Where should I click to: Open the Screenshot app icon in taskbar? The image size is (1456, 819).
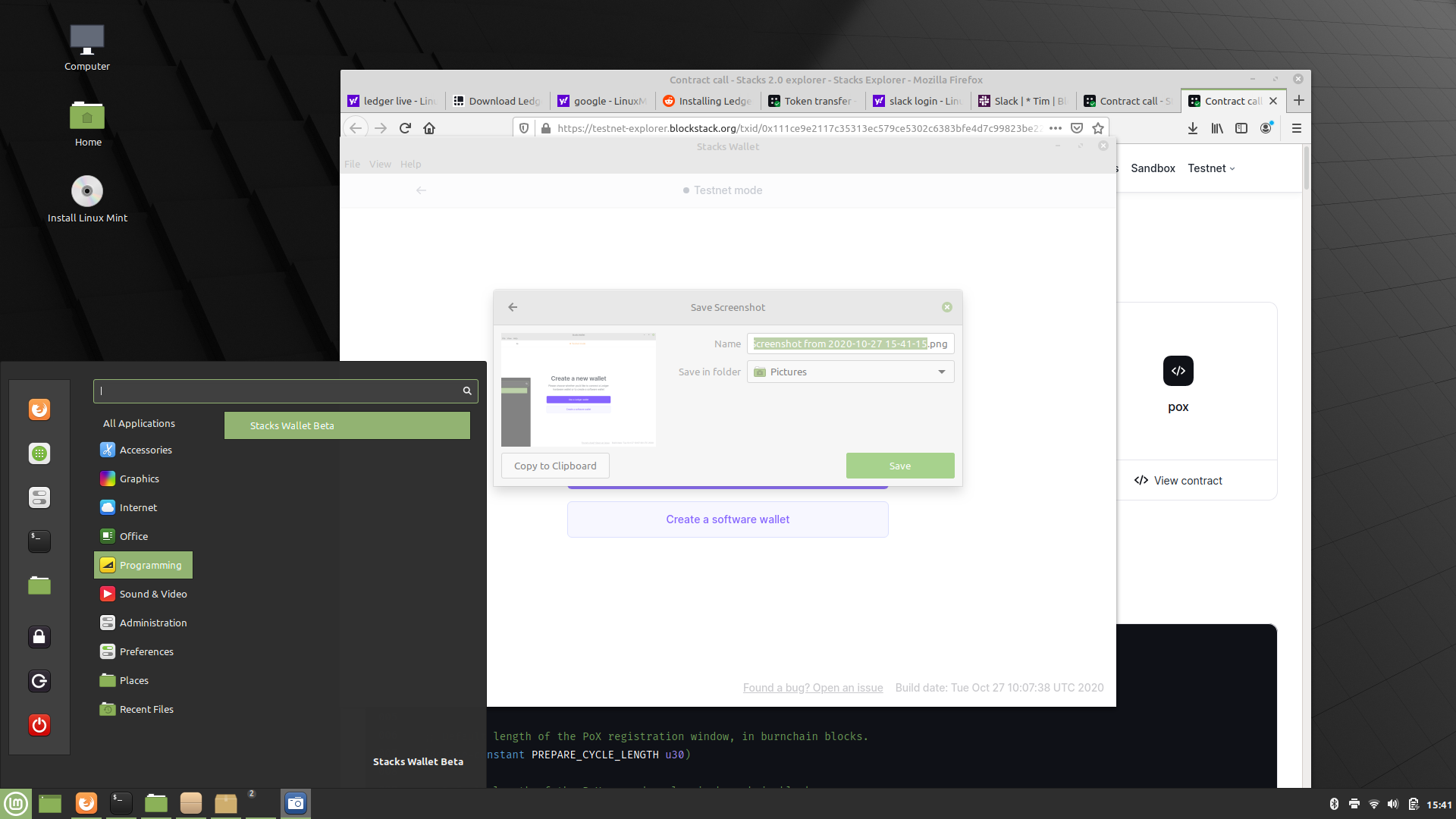tap(296, 804)
